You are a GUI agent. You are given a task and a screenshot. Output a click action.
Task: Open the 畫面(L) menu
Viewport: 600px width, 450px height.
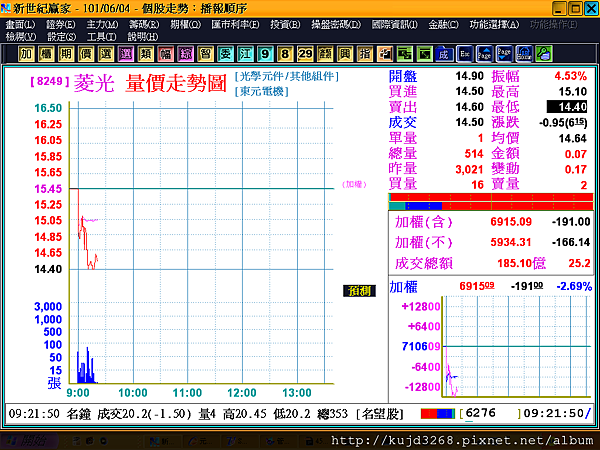pyautogui.click(x=20, y=25)
